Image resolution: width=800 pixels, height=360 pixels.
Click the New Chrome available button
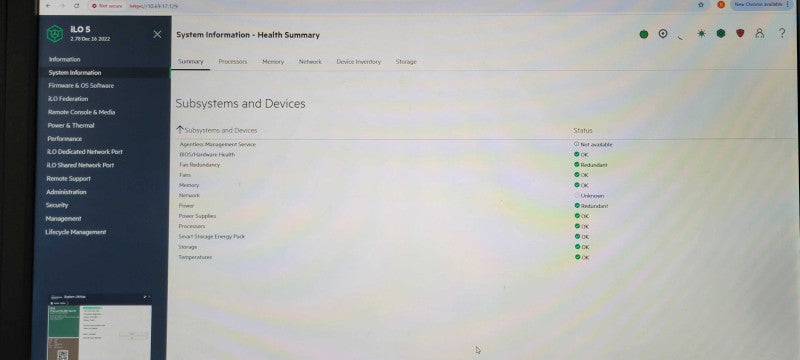click(761, 4)
